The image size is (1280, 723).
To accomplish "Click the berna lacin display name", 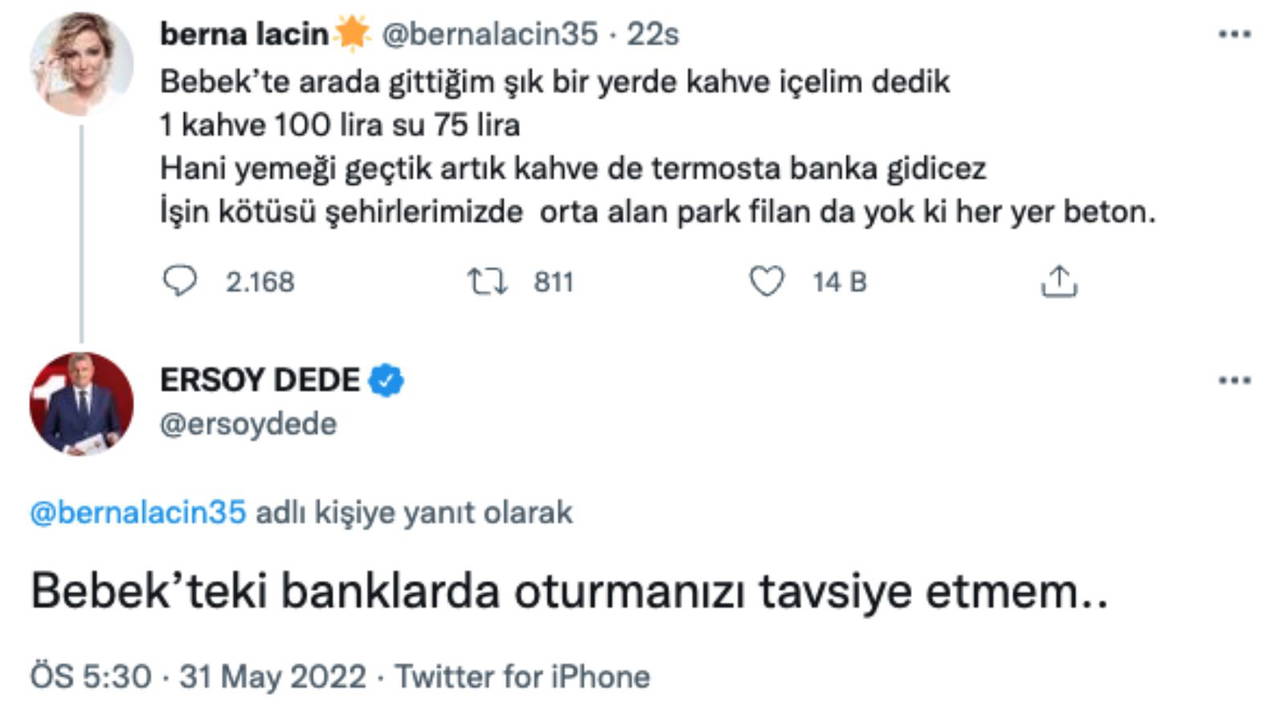I will pyautogui.click(x=244, y=34).
